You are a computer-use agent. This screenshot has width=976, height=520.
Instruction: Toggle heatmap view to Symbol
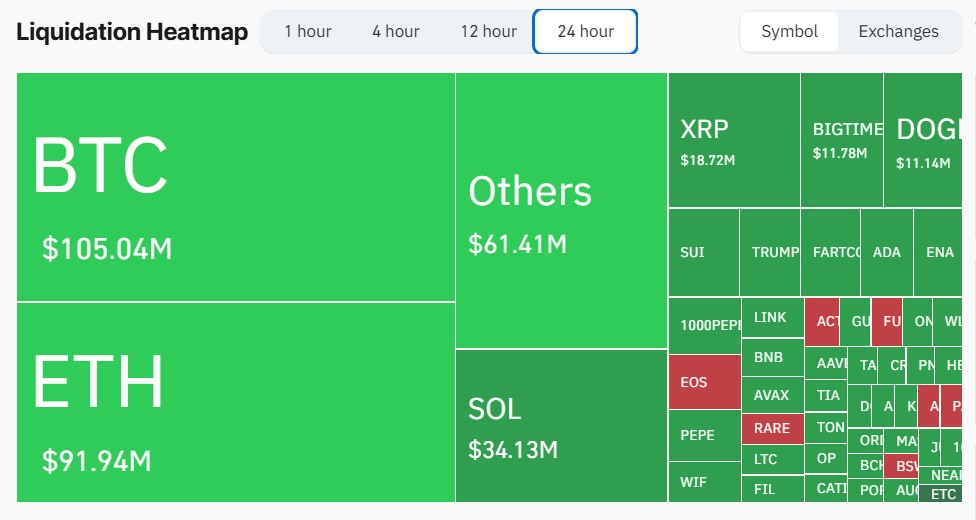pos(789,31)
